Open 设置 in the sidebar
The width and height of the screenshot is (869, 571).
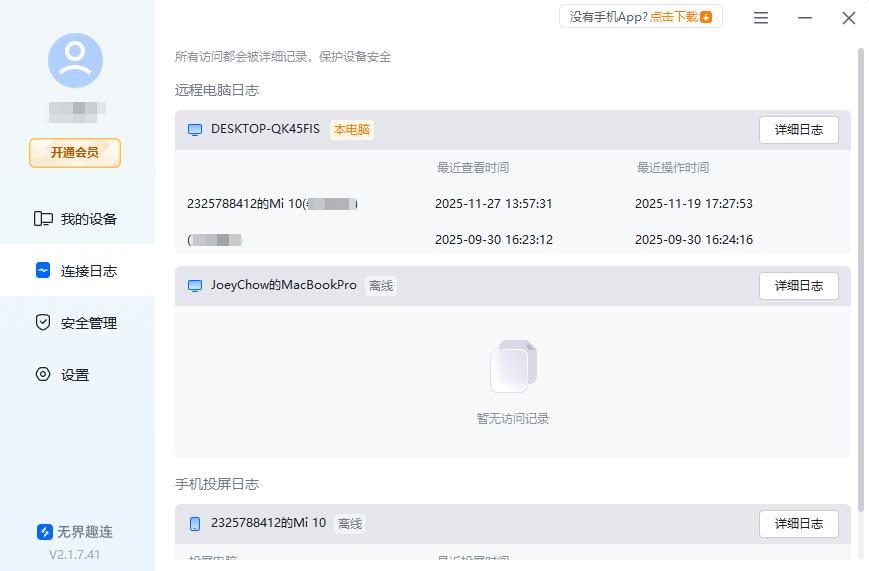(x=78, y=375)
